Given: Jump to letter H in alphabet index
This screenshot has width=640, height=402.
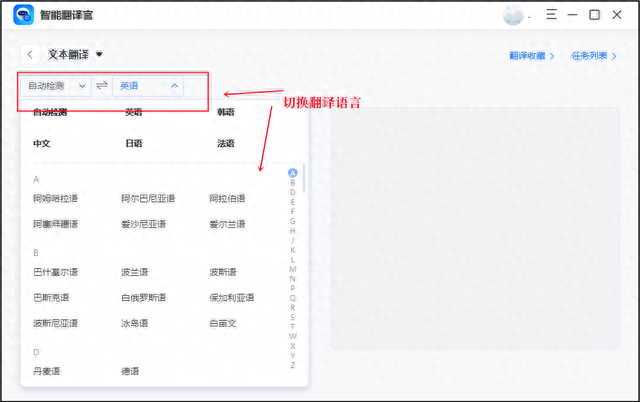Looking at the screenshot, I should click(x=293, y=231).
